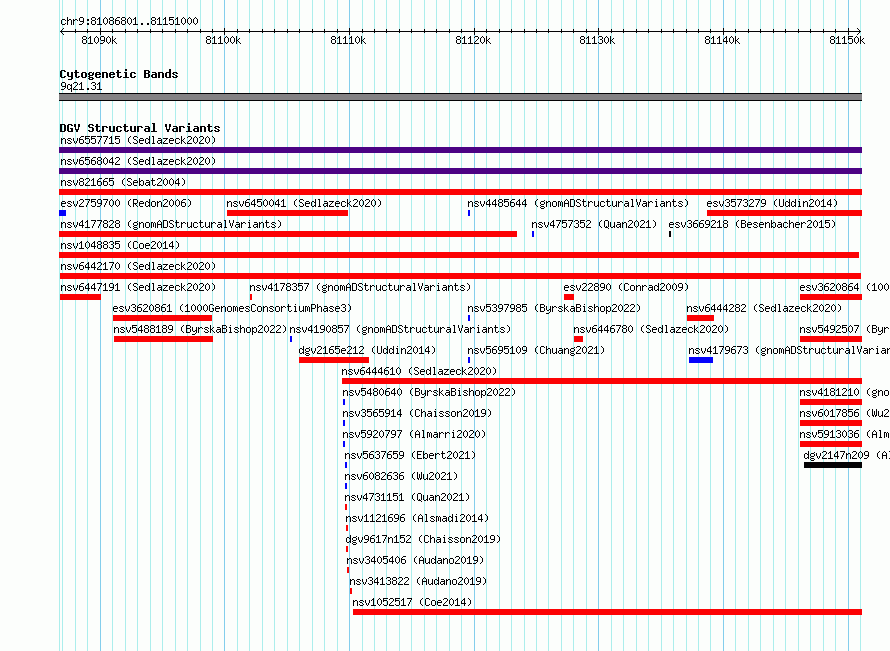Open variant nsv6446780 (Sedlazeck2020)
Image resolution: width=890 pixels, height=651 pixels.
[651, 329]
